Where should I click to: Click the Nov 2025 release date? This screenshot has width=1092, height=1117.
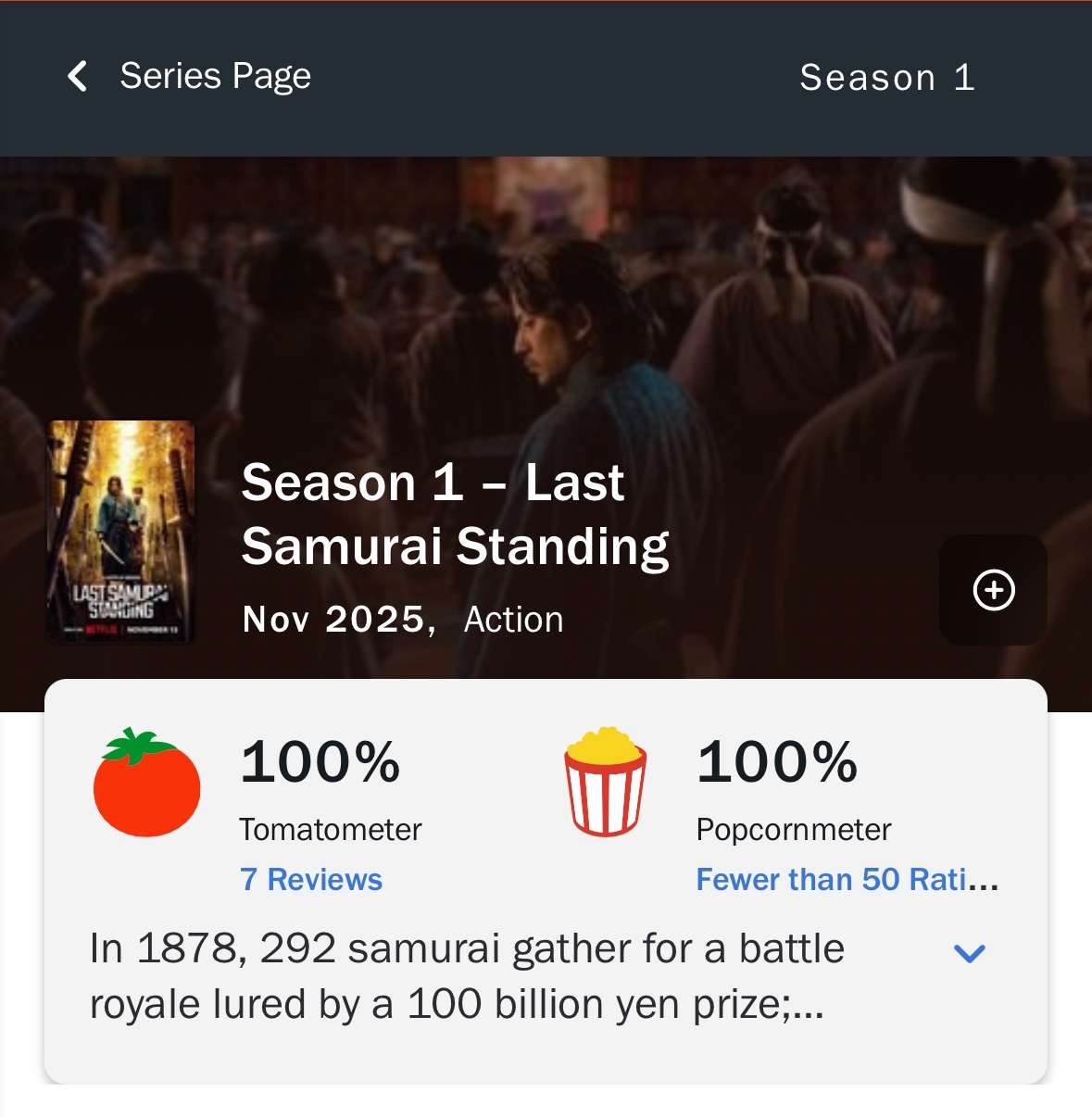coord(339,620)
